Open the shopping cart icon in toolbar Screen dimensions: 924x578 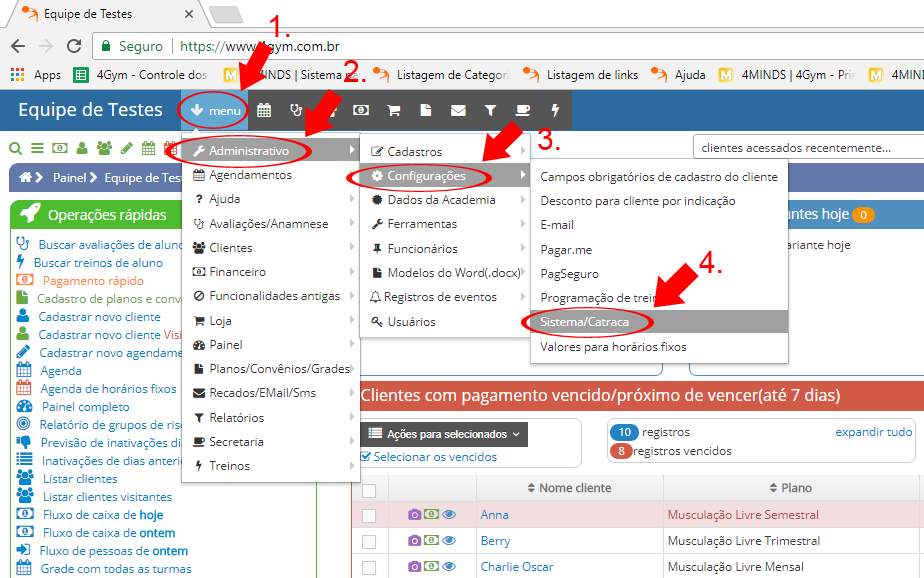click(393, 110)
